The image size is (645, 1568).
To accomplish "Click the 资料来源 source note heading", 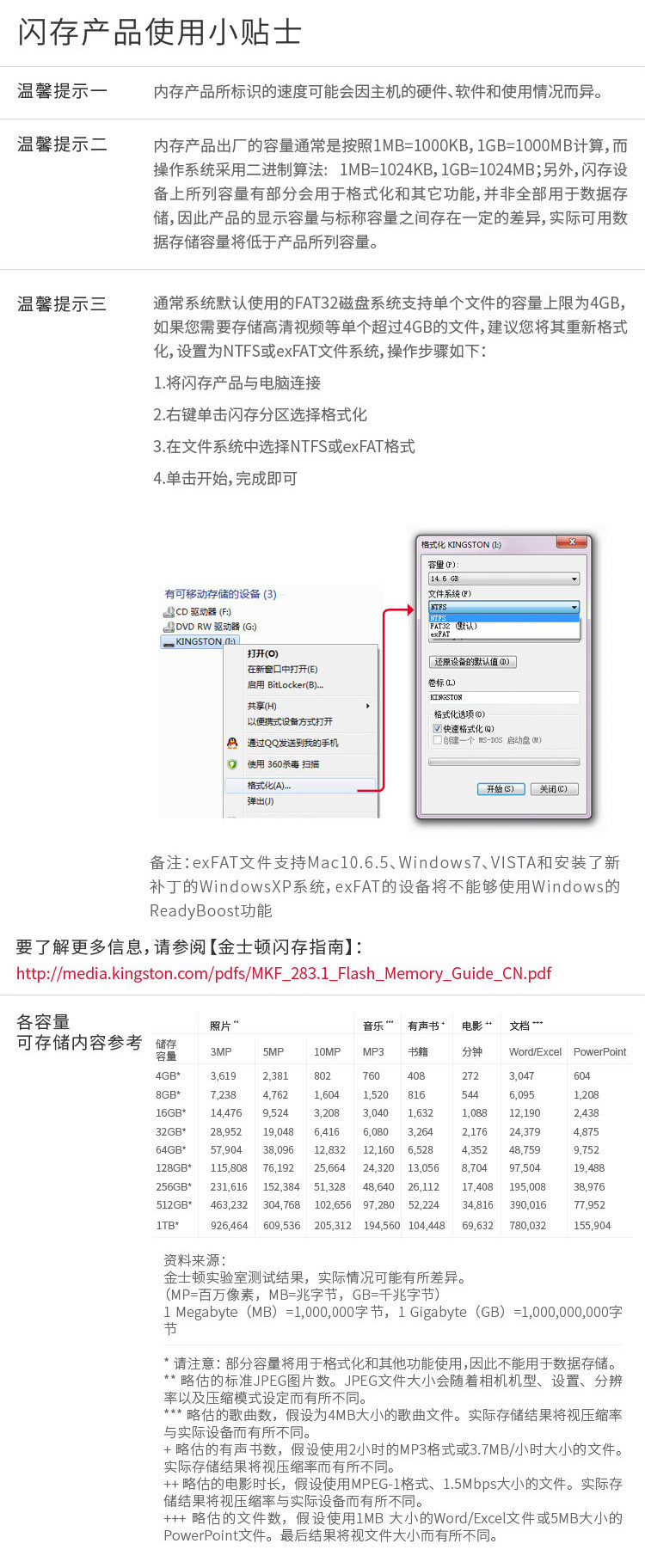I will (x=194, y=1260).
